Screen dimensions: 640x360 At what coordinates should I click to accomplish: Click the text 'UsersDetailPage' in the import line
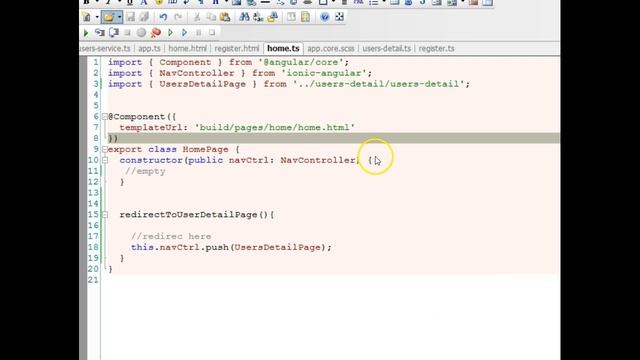pyautogui.click(x=202, y=84)
